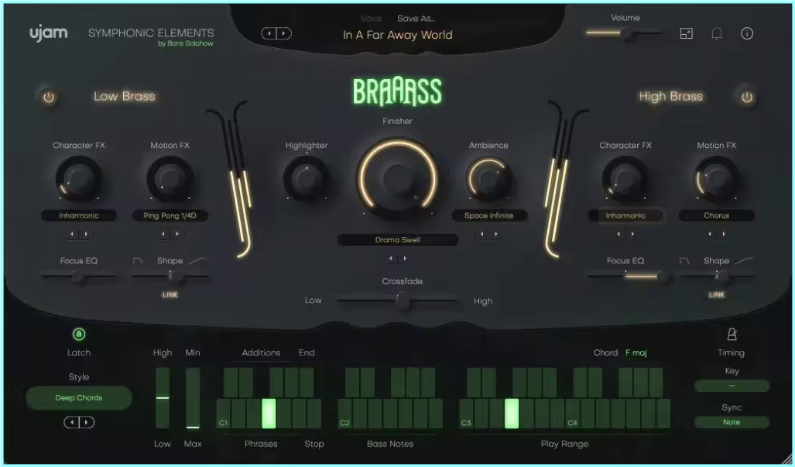
Task: Enable the Latch lock icon
Action: coord(79,334)
